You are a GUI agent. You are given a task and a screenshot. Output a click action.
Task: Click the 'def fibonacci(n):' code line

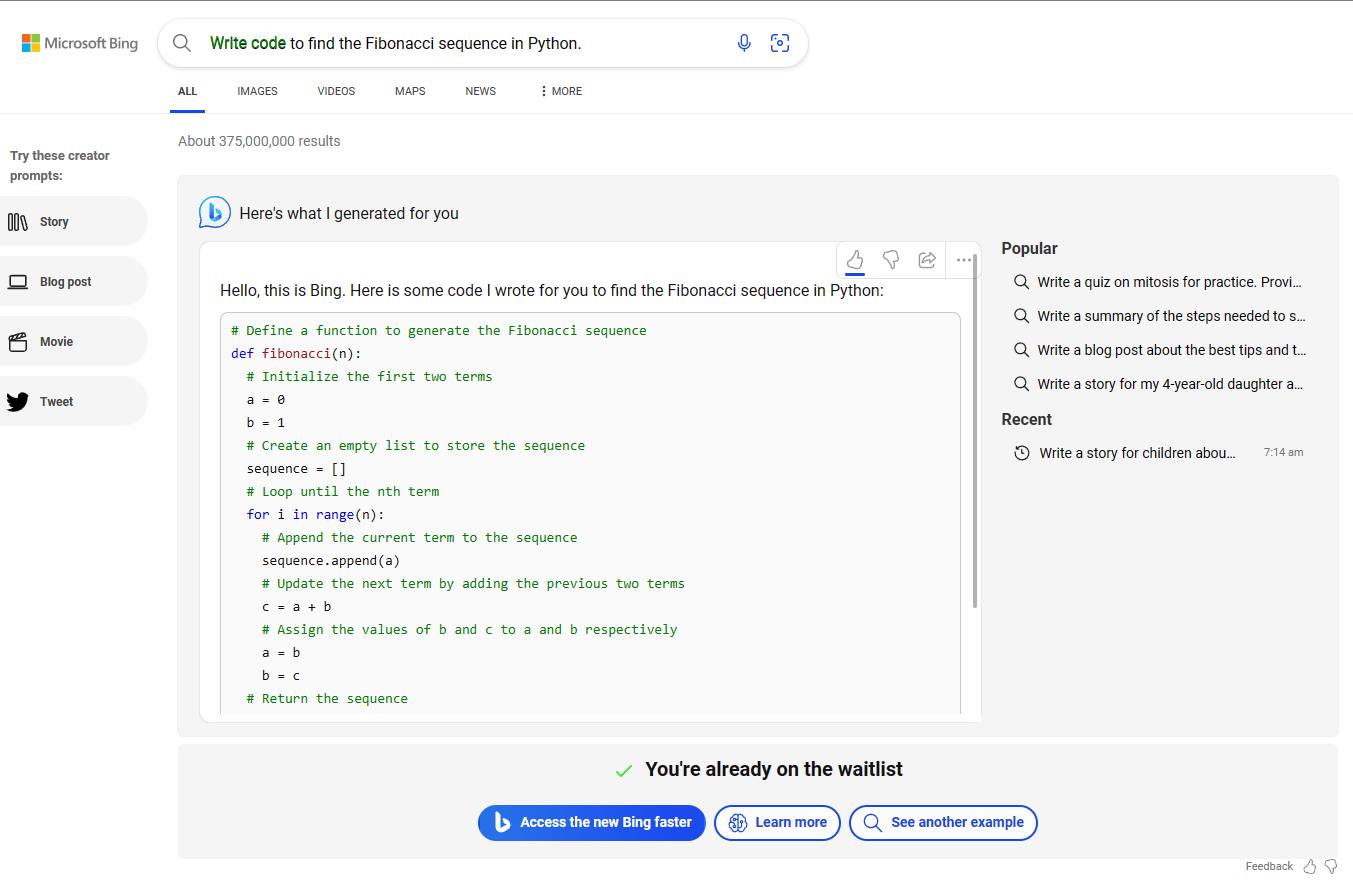click(x=296, y=353)
